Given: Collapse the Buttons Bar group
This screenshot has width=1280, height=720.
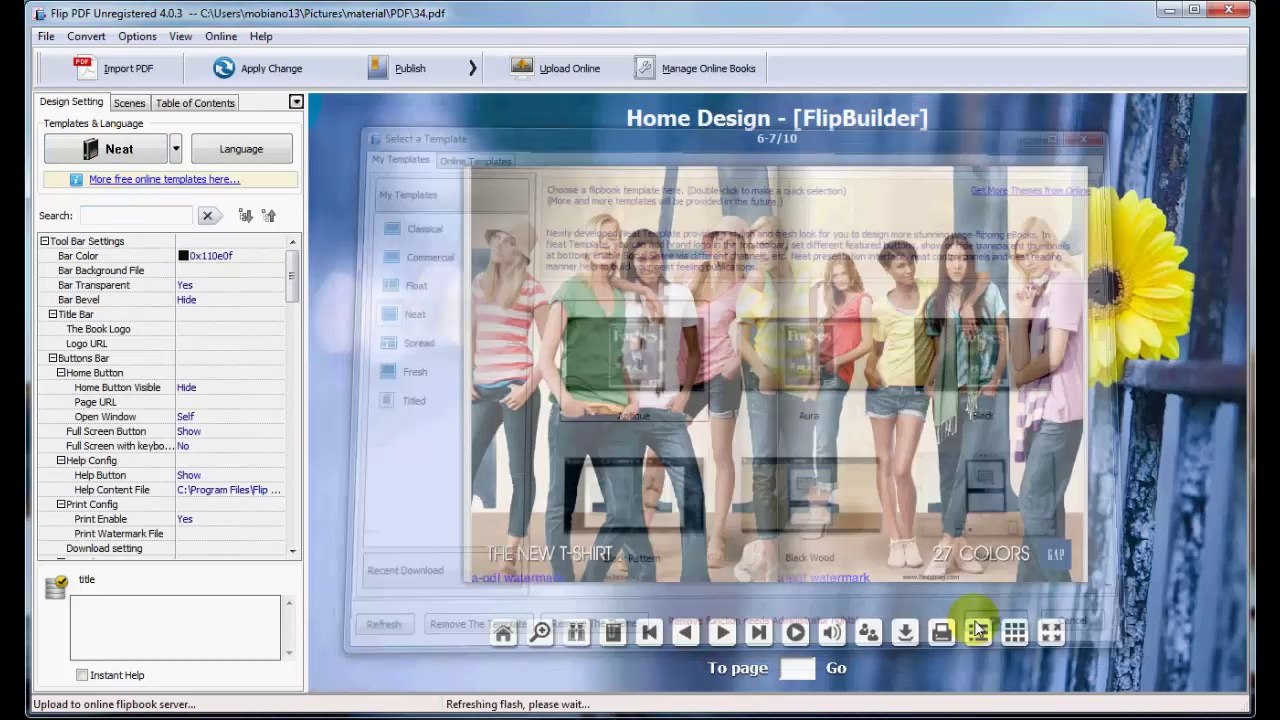Looking at the screenshot, I should pos(53,358).
